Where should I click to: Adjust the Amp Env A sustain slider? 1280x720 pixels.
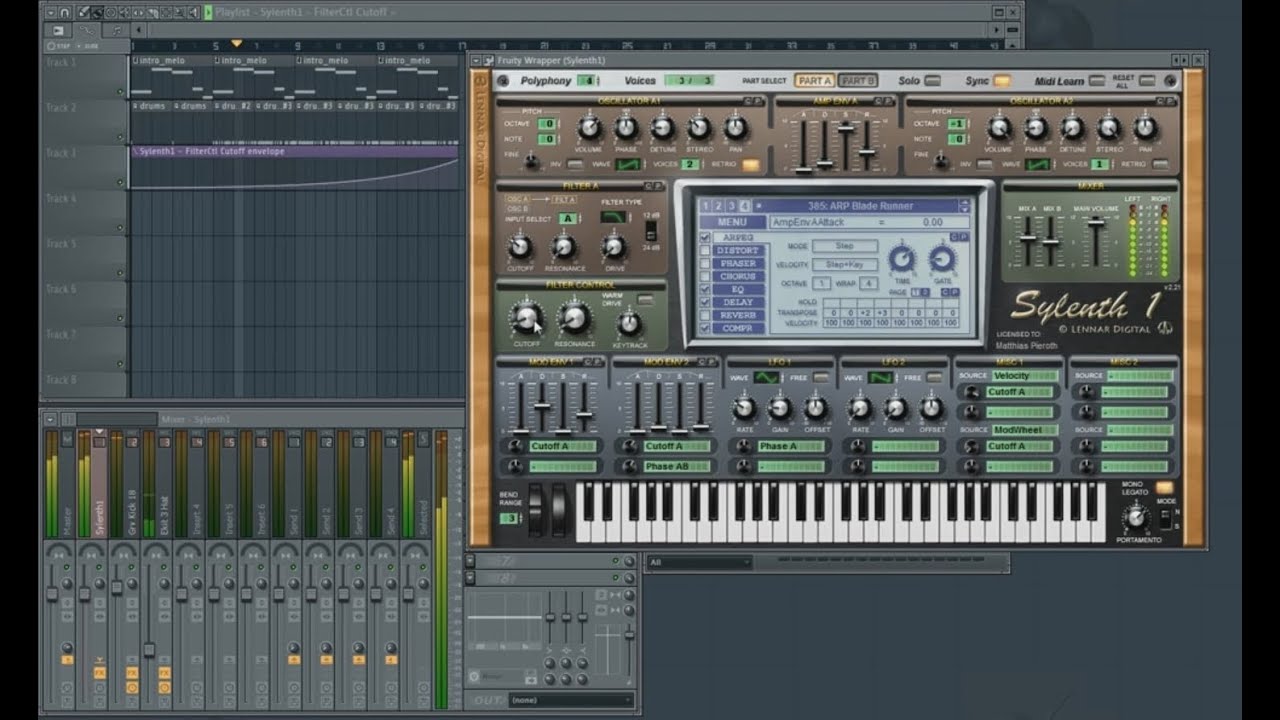(x=846, y=129)
